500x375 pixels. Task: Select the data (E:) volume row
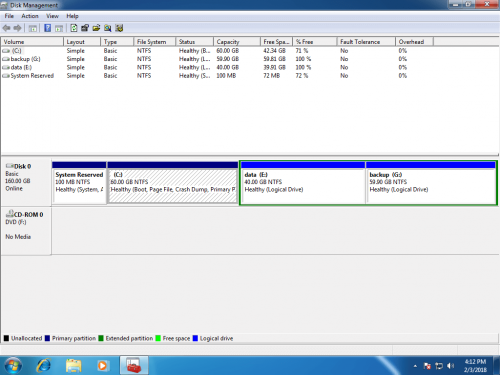click(x=217, y=67)
